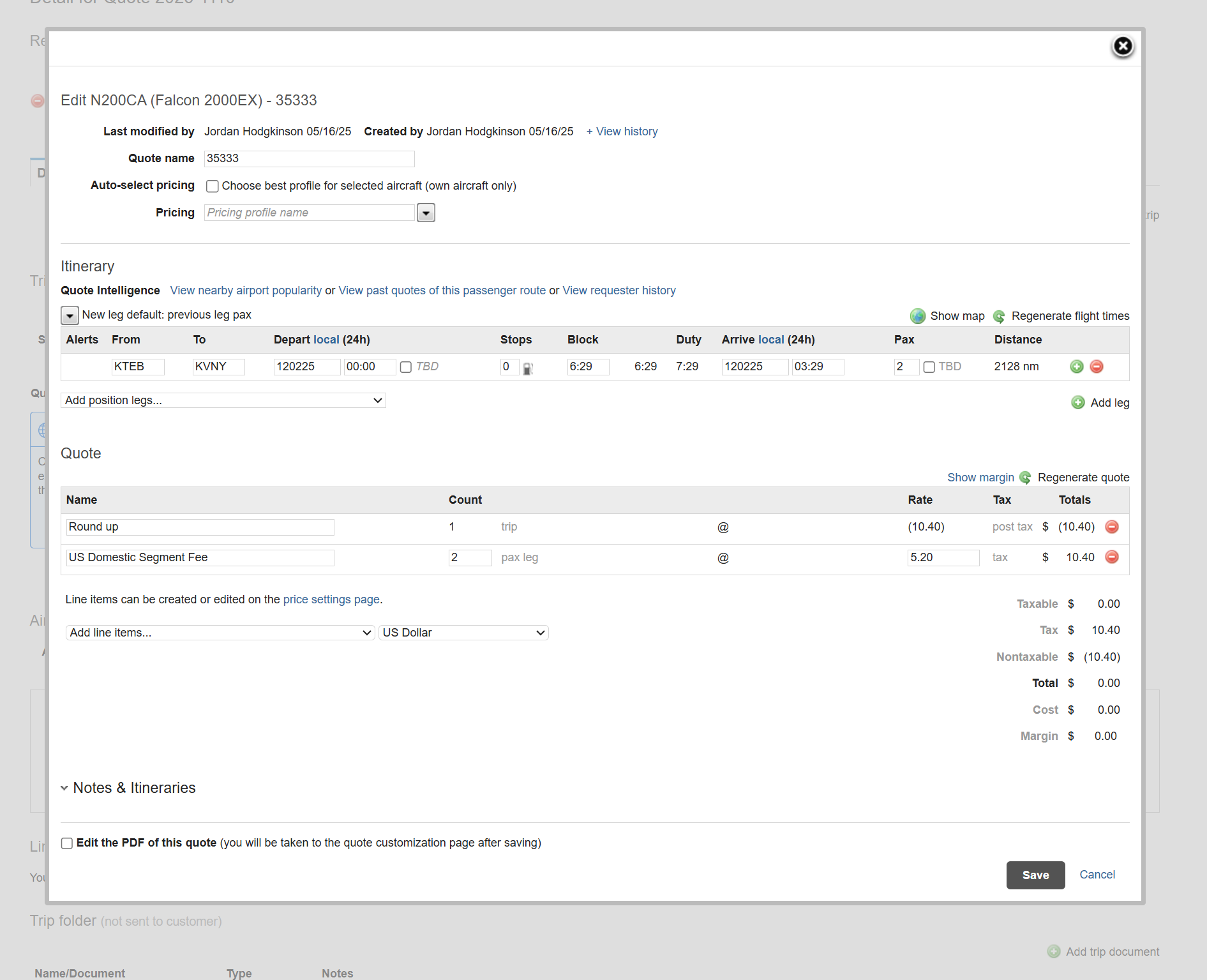Image resolution: width=1207 pixels, height=980 pixels.
Task: Click the departure time field 00:00
Action: pos(370,367)
